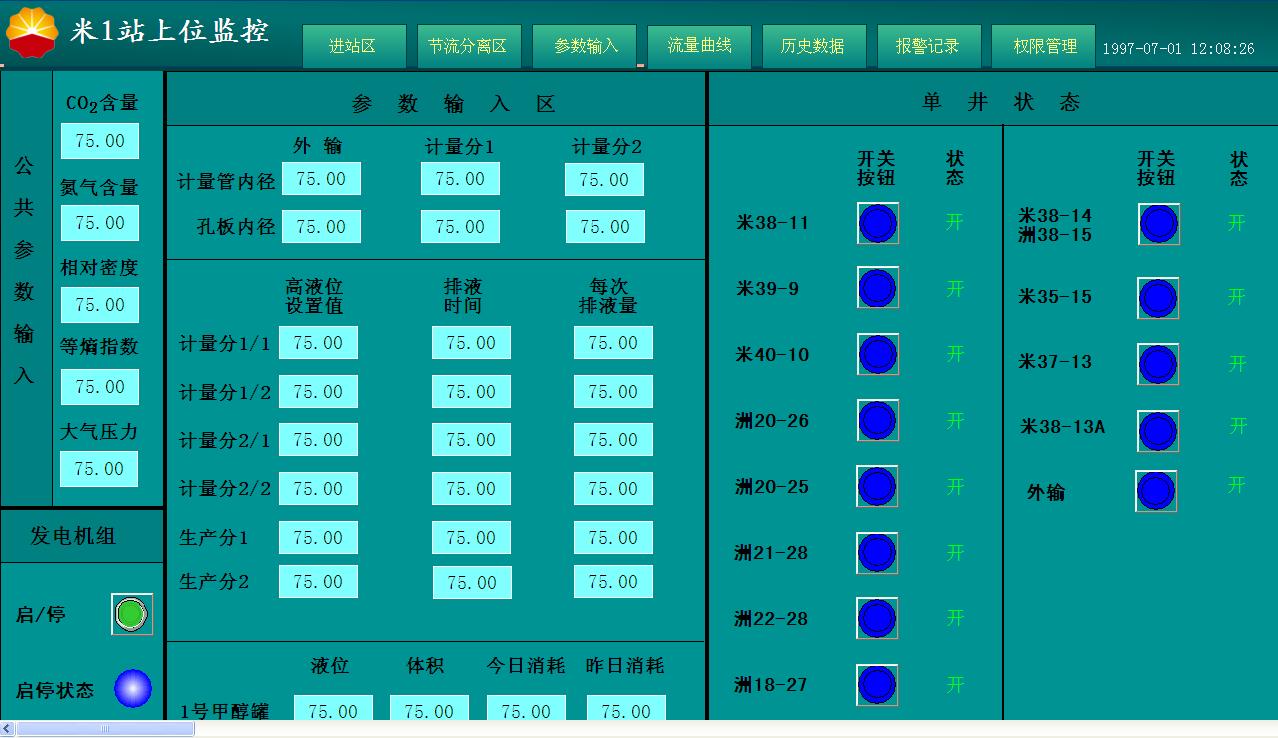Open the 报警记录 page
1278x738 pixels.
click(927, 46)
